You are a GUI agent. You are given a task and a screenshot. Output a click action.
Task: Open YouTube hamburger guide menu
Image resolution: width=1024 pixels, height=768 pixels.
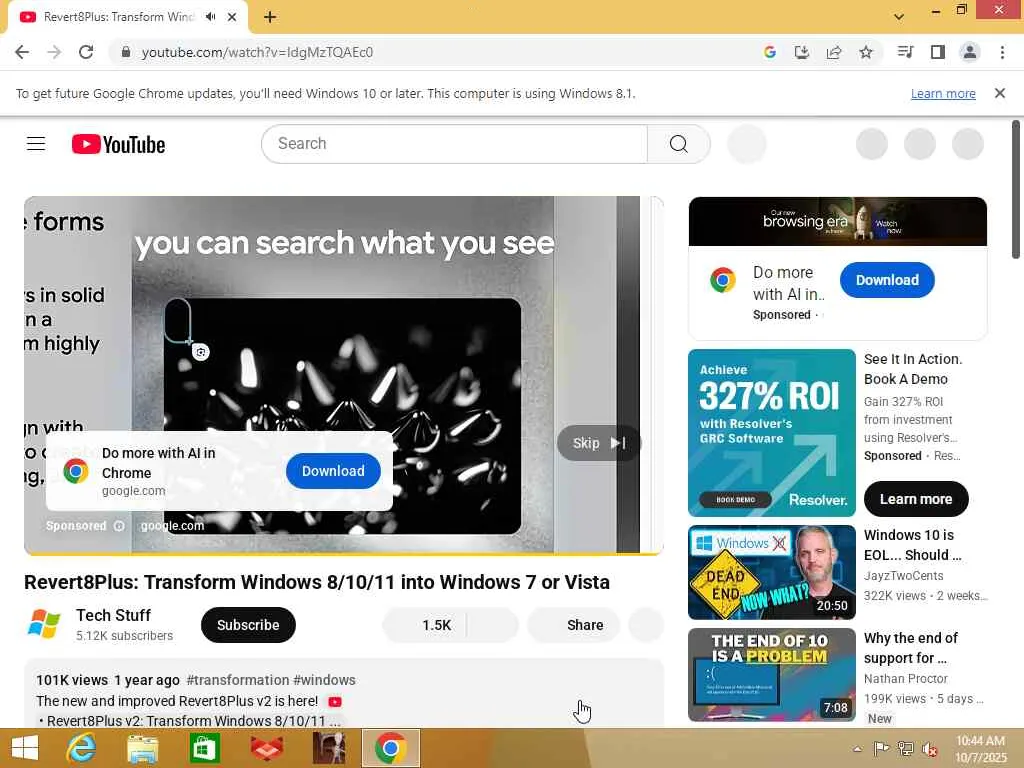[x=36, y=144]
